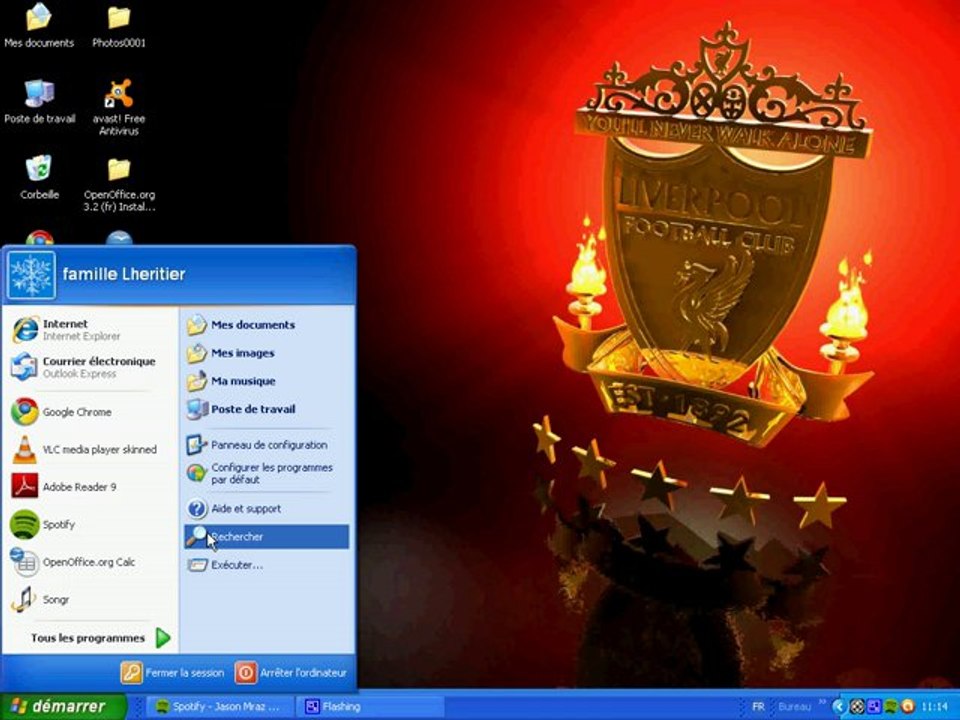Click the 11:14 system clock
This screenshot has height=720, width=960.
(934, 707)
